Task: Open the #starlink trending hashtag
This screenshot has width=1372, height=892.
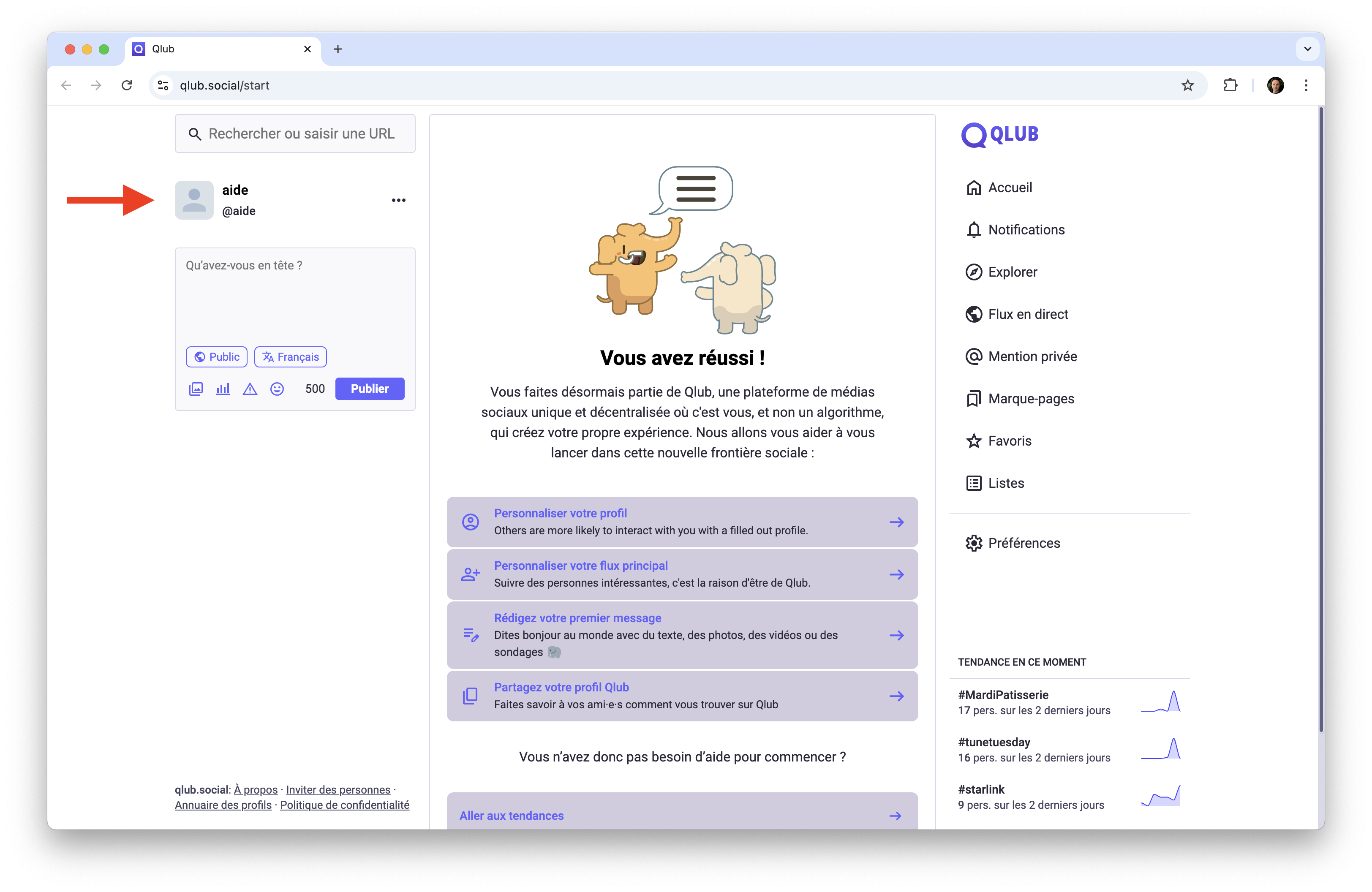Action: tap(981, 789)
